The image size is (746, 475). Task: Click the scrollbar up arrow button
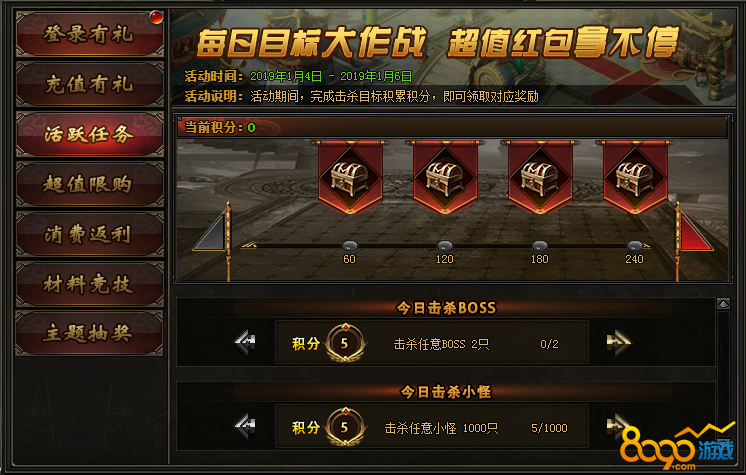pos(723,304)
